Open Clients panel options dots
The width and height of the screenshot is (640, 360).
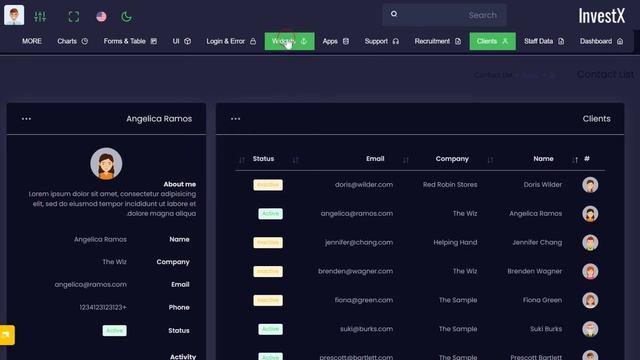(236, 119)
